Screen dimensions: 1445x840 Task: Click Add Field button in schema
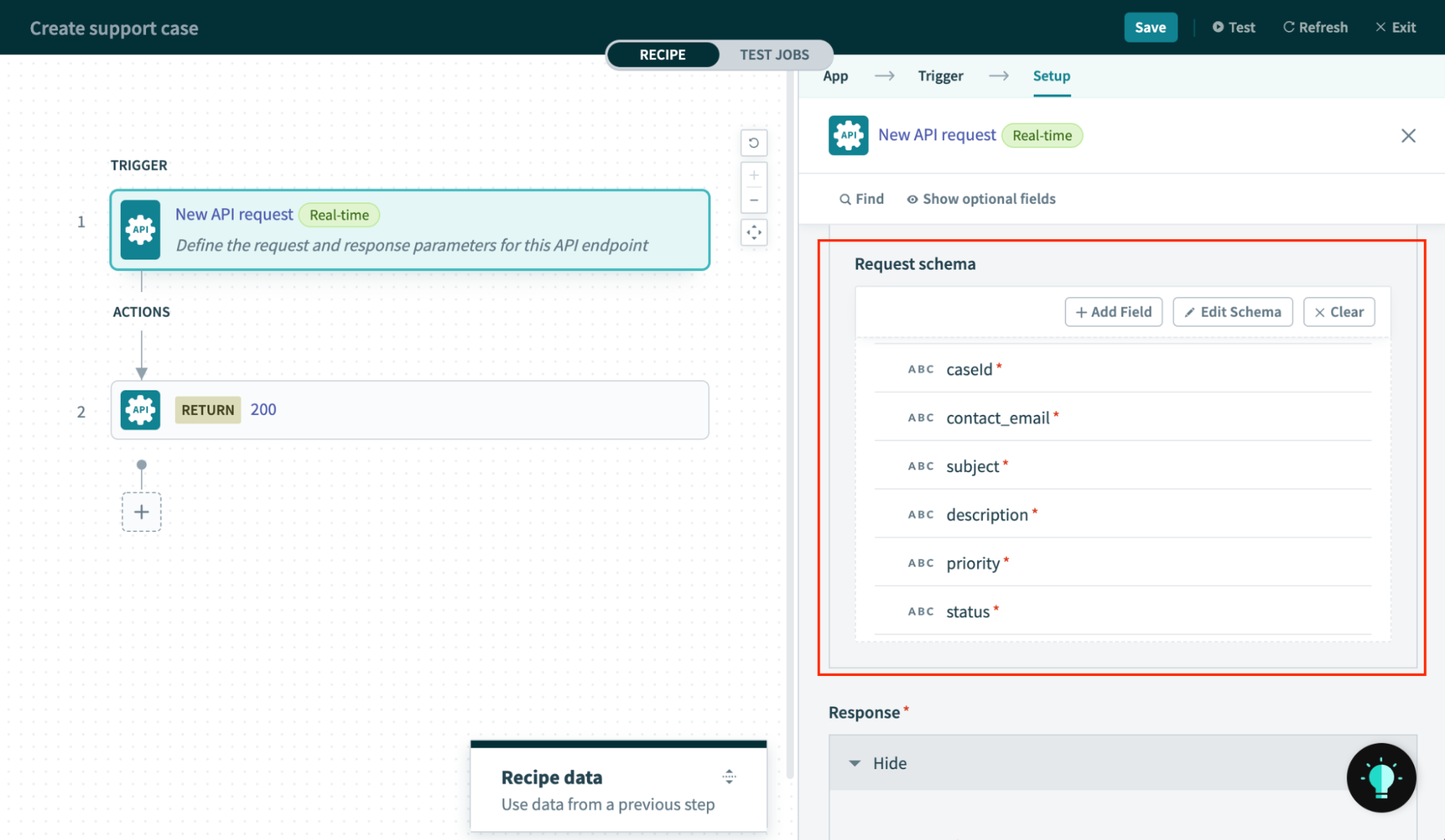[1113, 311]
